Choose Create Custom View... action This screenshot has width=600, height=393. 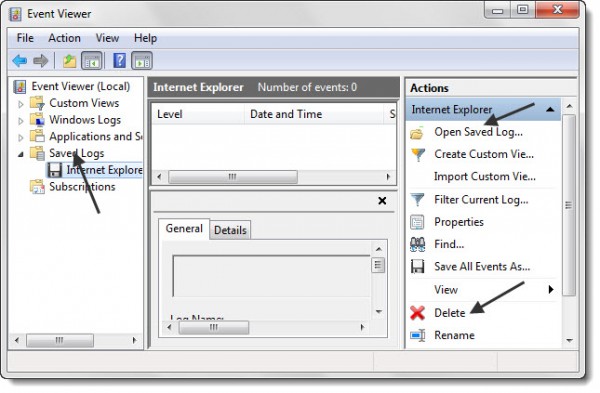coord(484,155)
